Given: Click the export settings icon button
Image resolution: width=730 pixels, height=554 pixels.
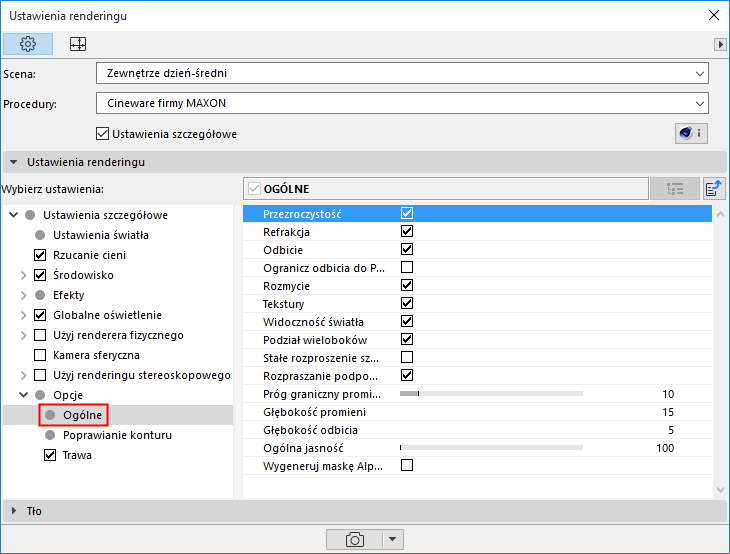Looking at the screenshot, I should tap(714, 189).
